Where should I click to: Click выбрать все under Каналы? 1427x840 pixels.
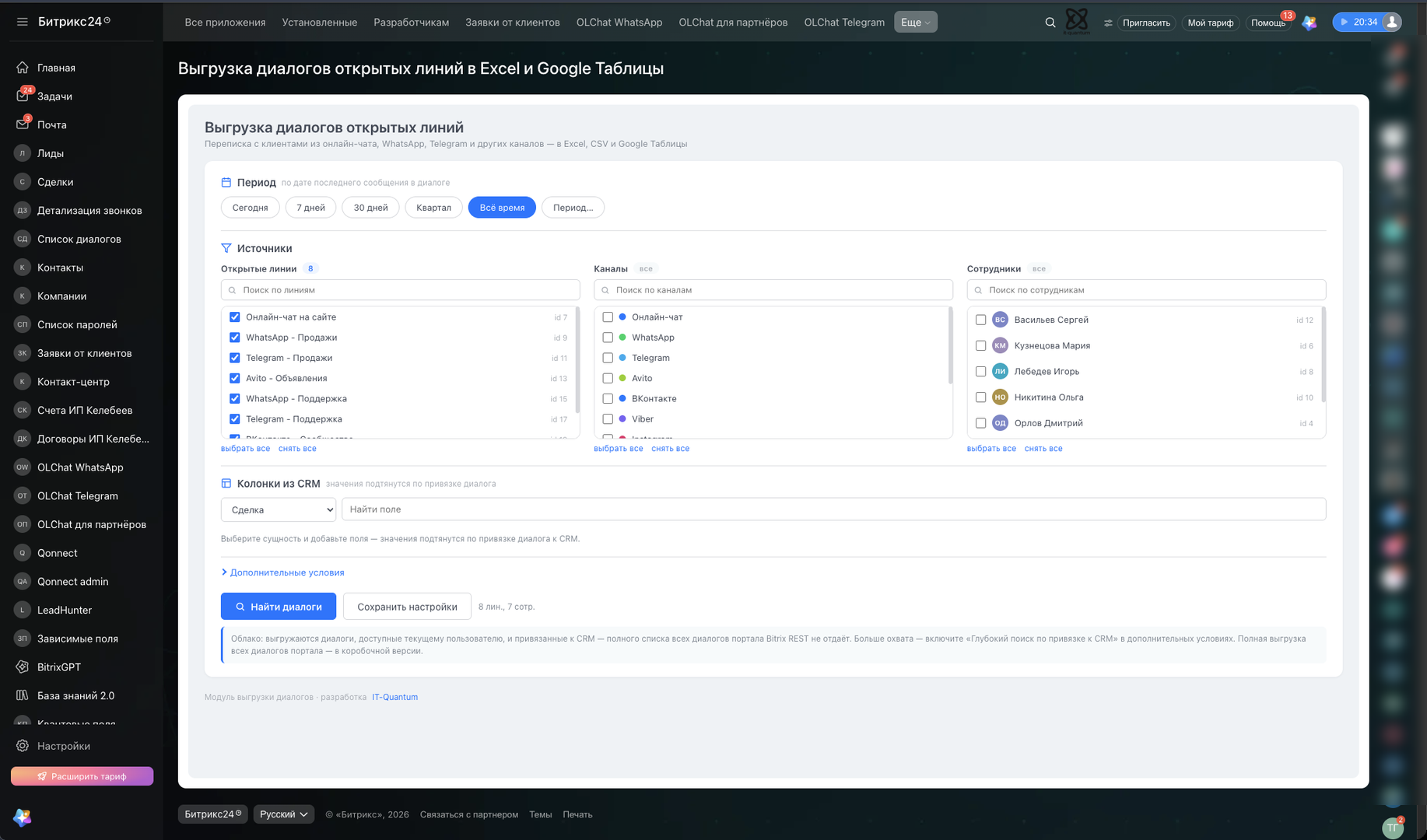pos(619,449)
